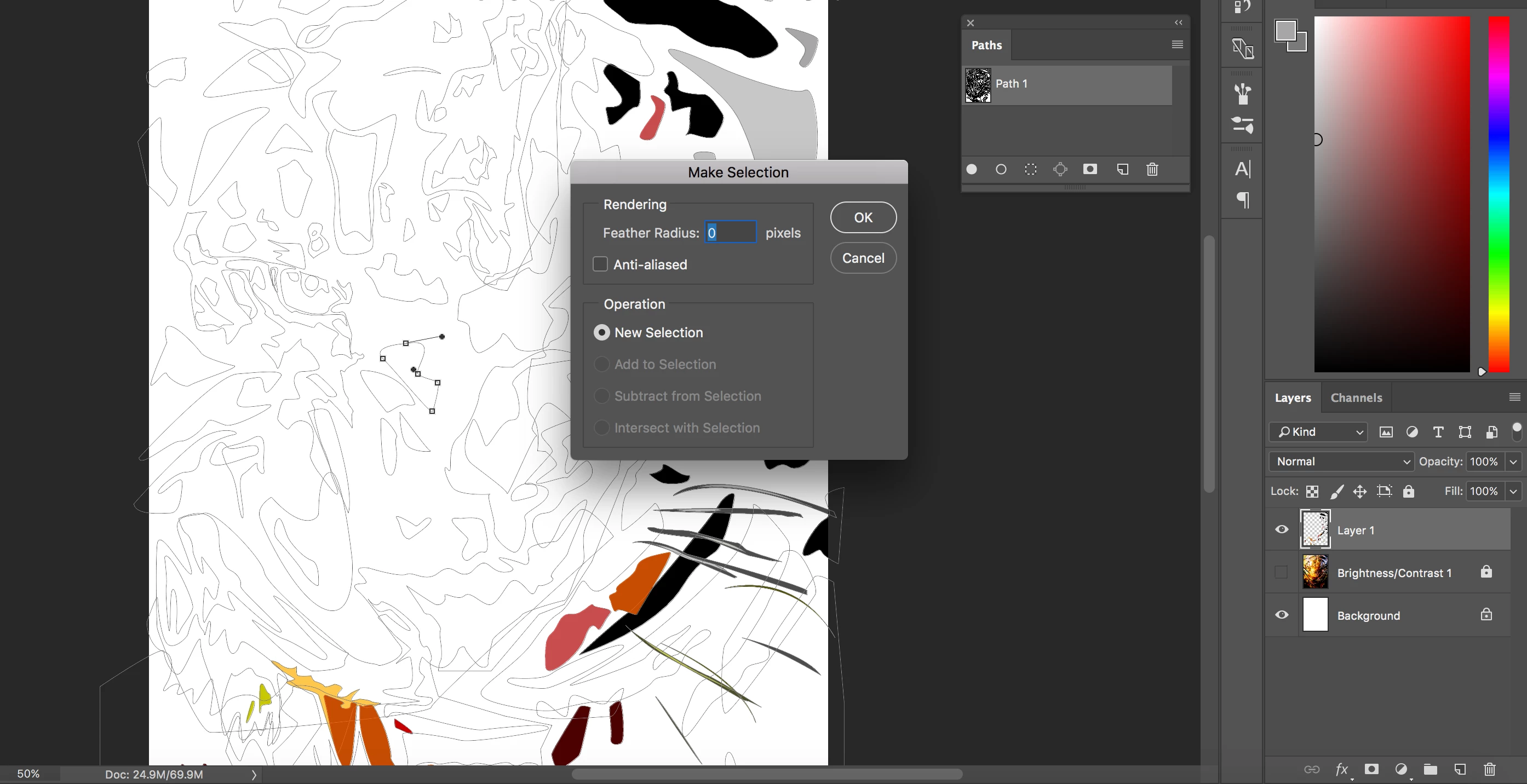Add layer style with fx icon
Image resolution: width=1527 pixels, height=784 pixels.
coord(1341,769)
